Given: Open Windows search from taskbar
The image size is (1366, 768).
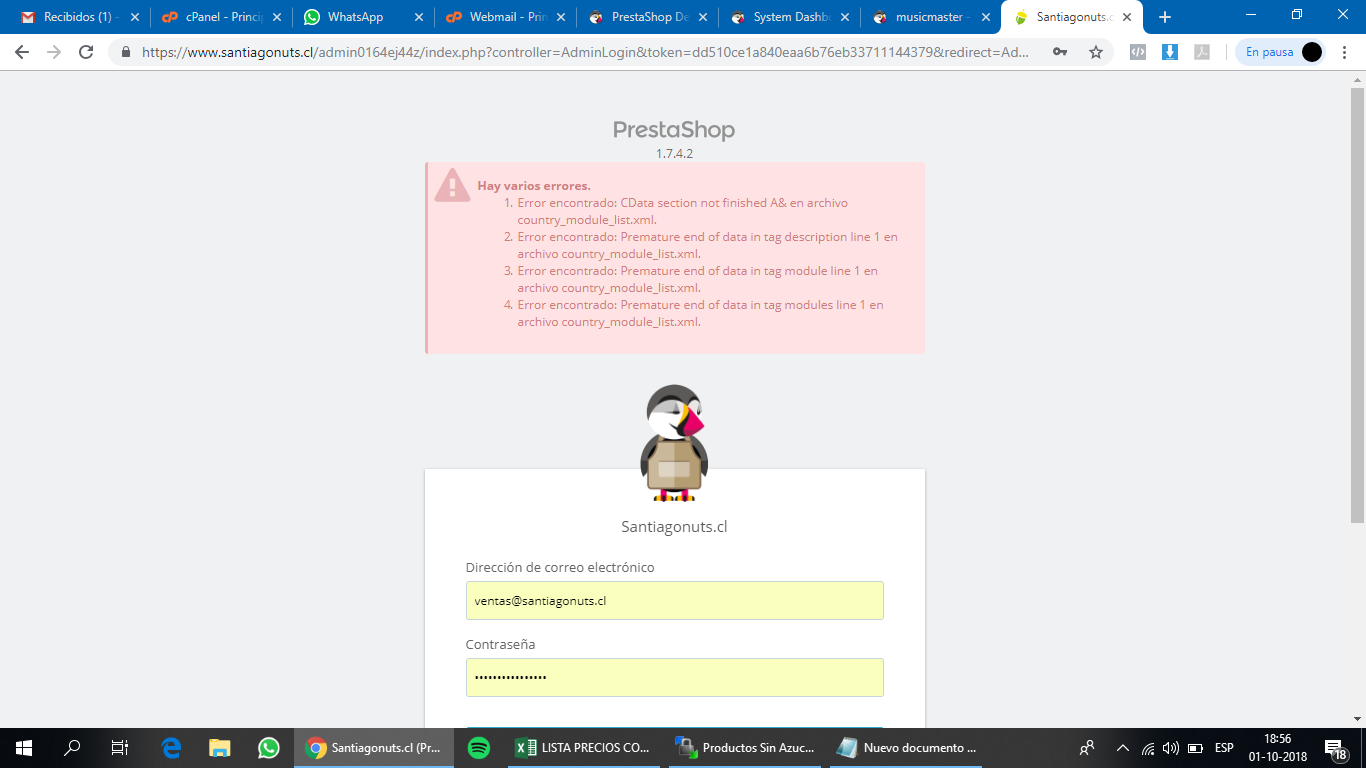Looking at the screenshot, I should tap(72, 748).
